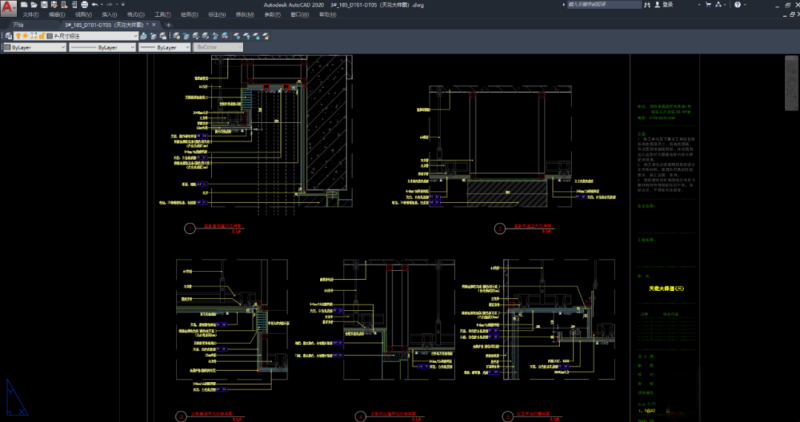Image resolution: width=800 pixels, height=422 pixels.
Task: Toggle the layer freeze sun icon
Action: [x=27, y=35]
